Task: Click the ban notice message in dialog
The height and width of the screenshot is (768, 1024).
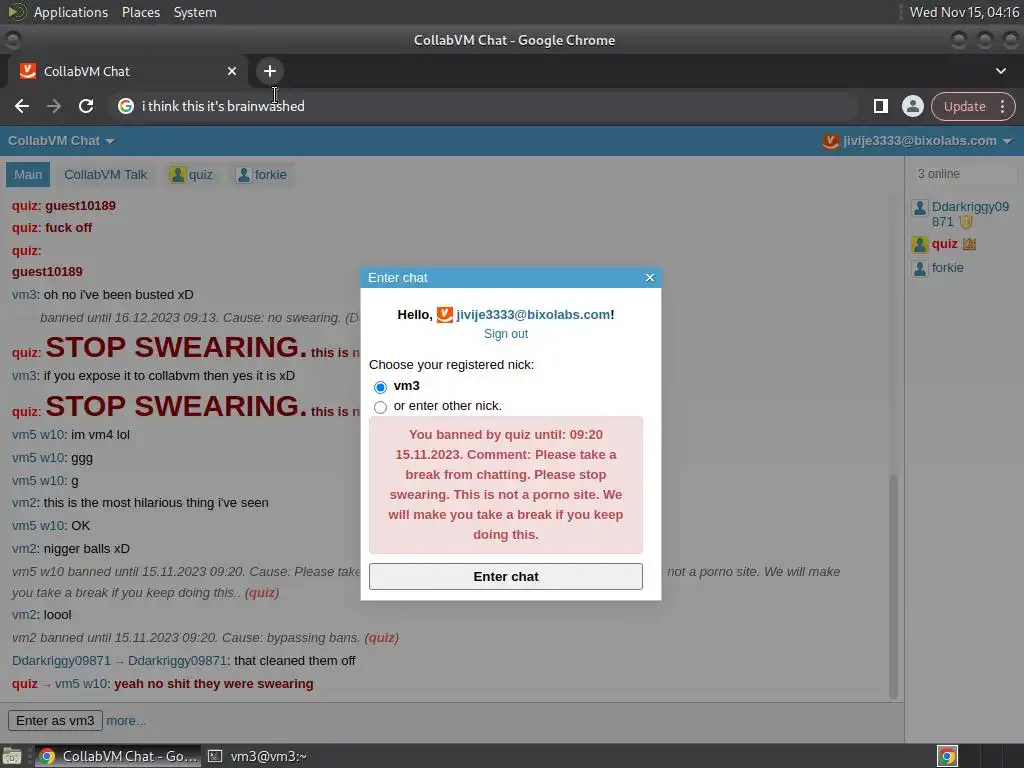Action: tap(505, 485)
